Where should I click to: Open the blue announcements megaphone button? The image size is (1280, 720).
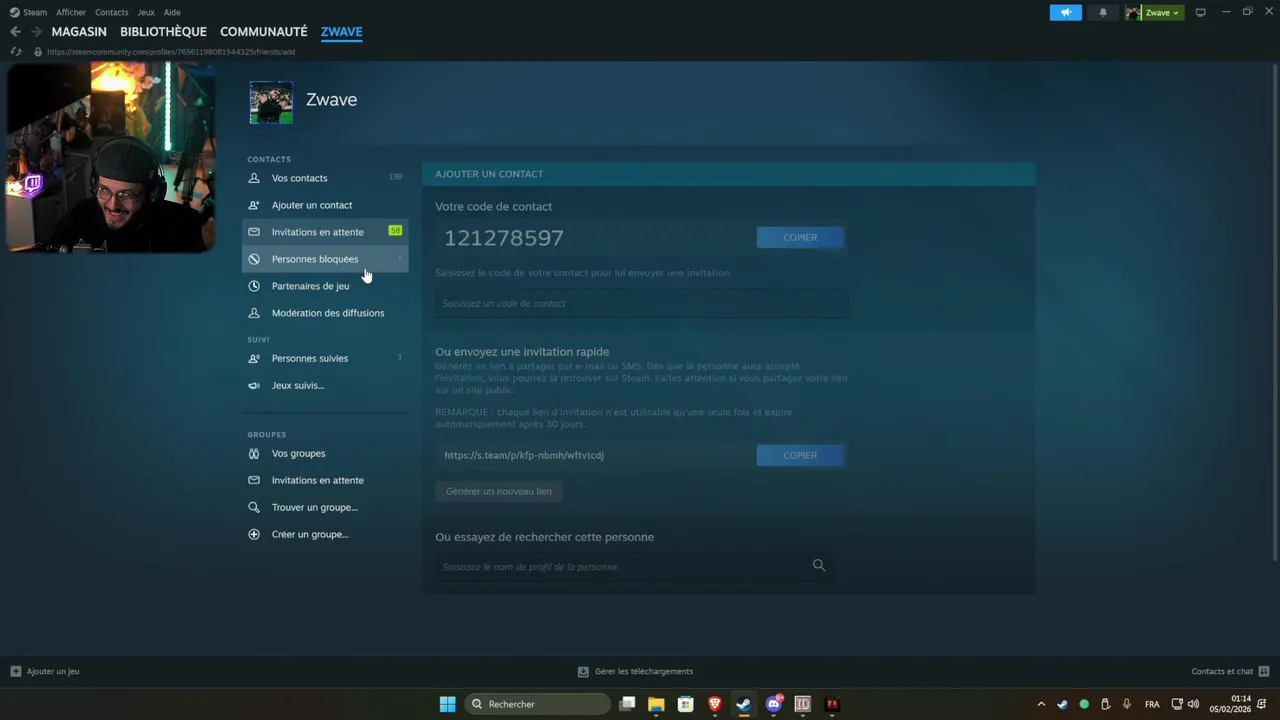pos(1066,12)
